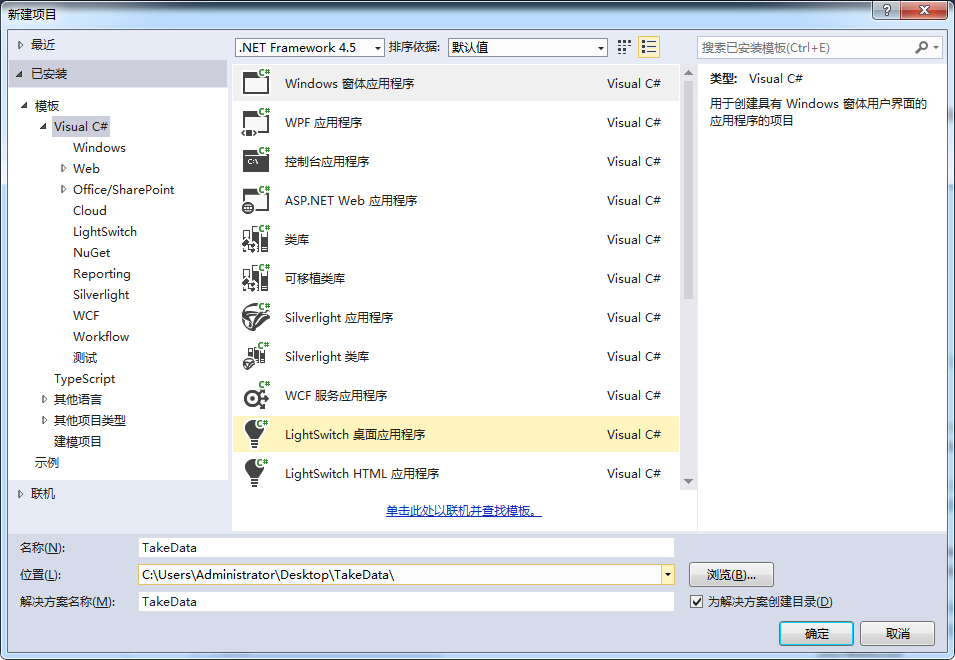Image resolution: width=955 pixels, height=660 pixels.
Task: Click the Silverlight 类库 icon
Action: click(x=256, y=356)
